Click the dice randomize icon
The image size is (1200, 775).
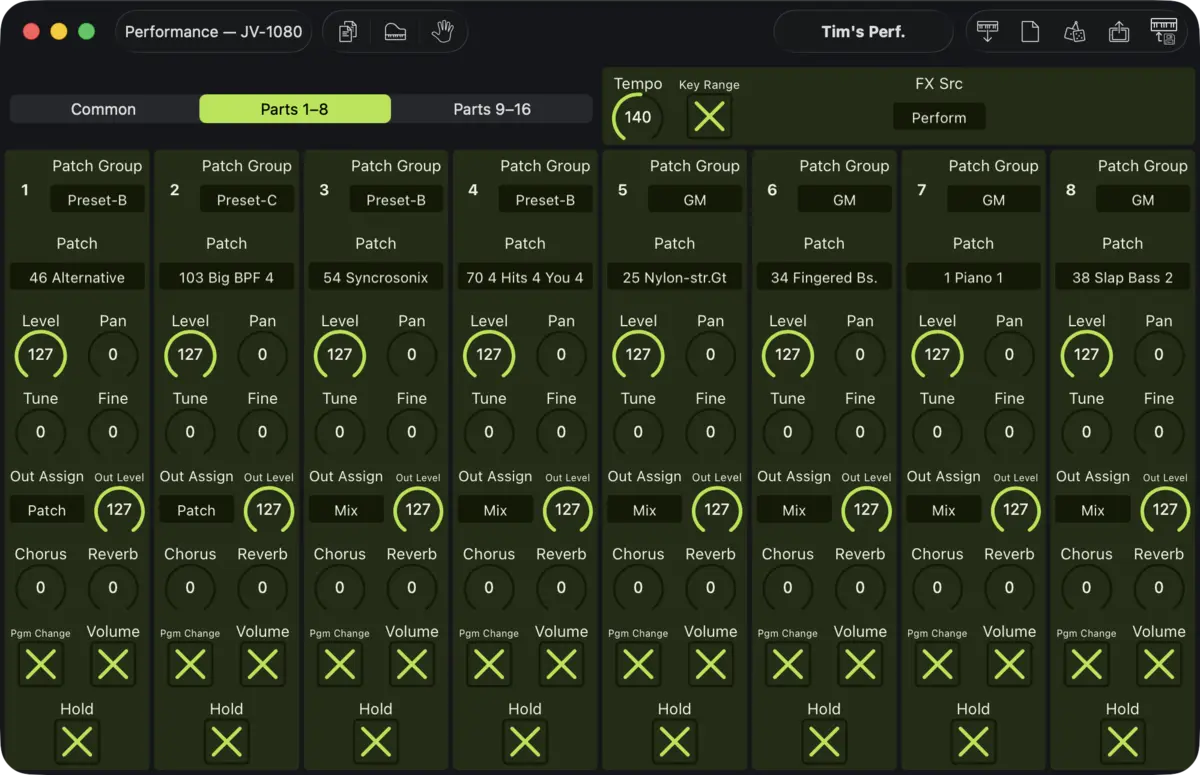pos(1075,32)
